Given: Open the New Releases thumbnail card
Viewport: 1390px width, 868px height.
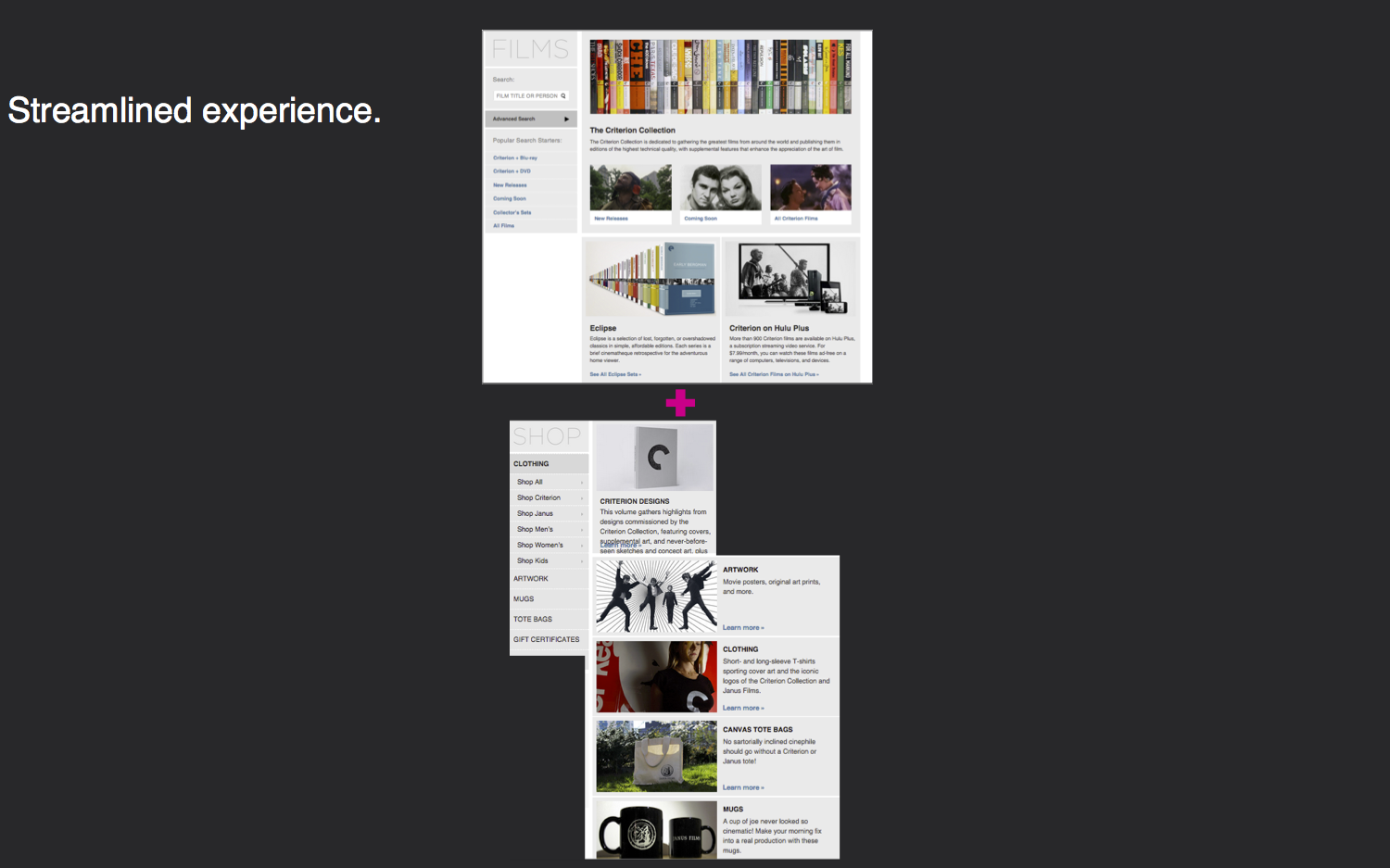Looking at the screenshot, I should click(630, 194).
